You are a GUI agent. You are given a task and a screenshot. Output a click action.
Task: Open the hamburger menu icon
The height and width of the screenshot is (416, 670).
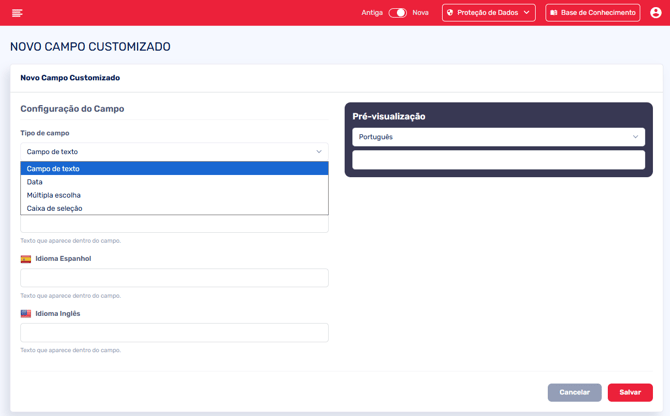tap(17, 13)
